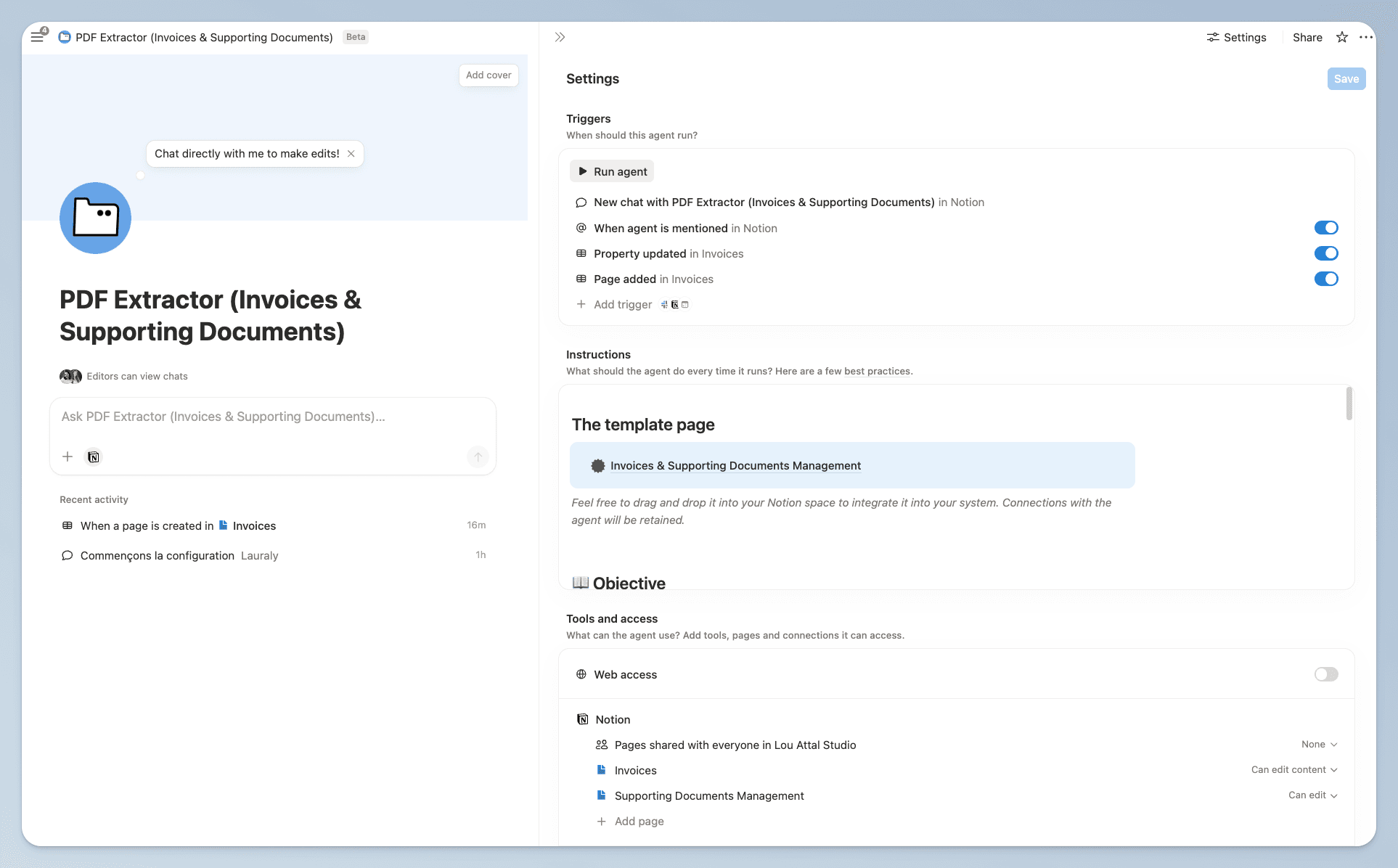Dismiss the 'Chat directly with me' tooltip
This screenshot has width=1398, height=868.
351,154
